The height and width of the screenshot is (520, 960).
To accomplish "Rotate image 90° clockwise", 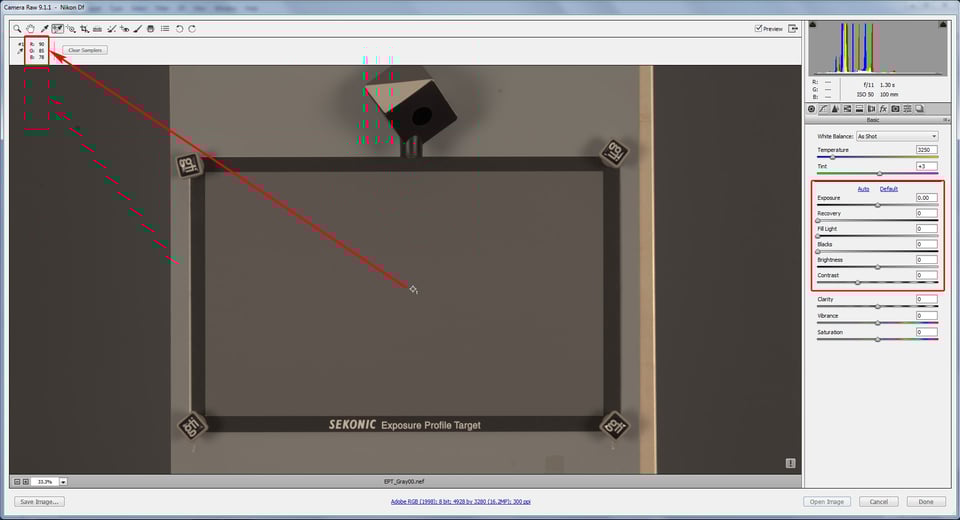I will [192, 29].
